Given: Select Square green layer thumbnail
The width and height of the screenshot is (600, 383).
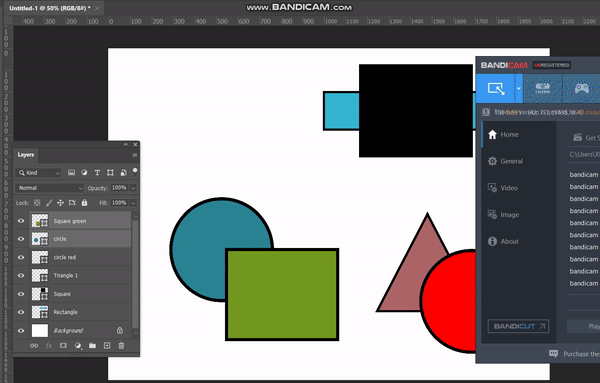Looking at the screenshot, I should (40, 221).
